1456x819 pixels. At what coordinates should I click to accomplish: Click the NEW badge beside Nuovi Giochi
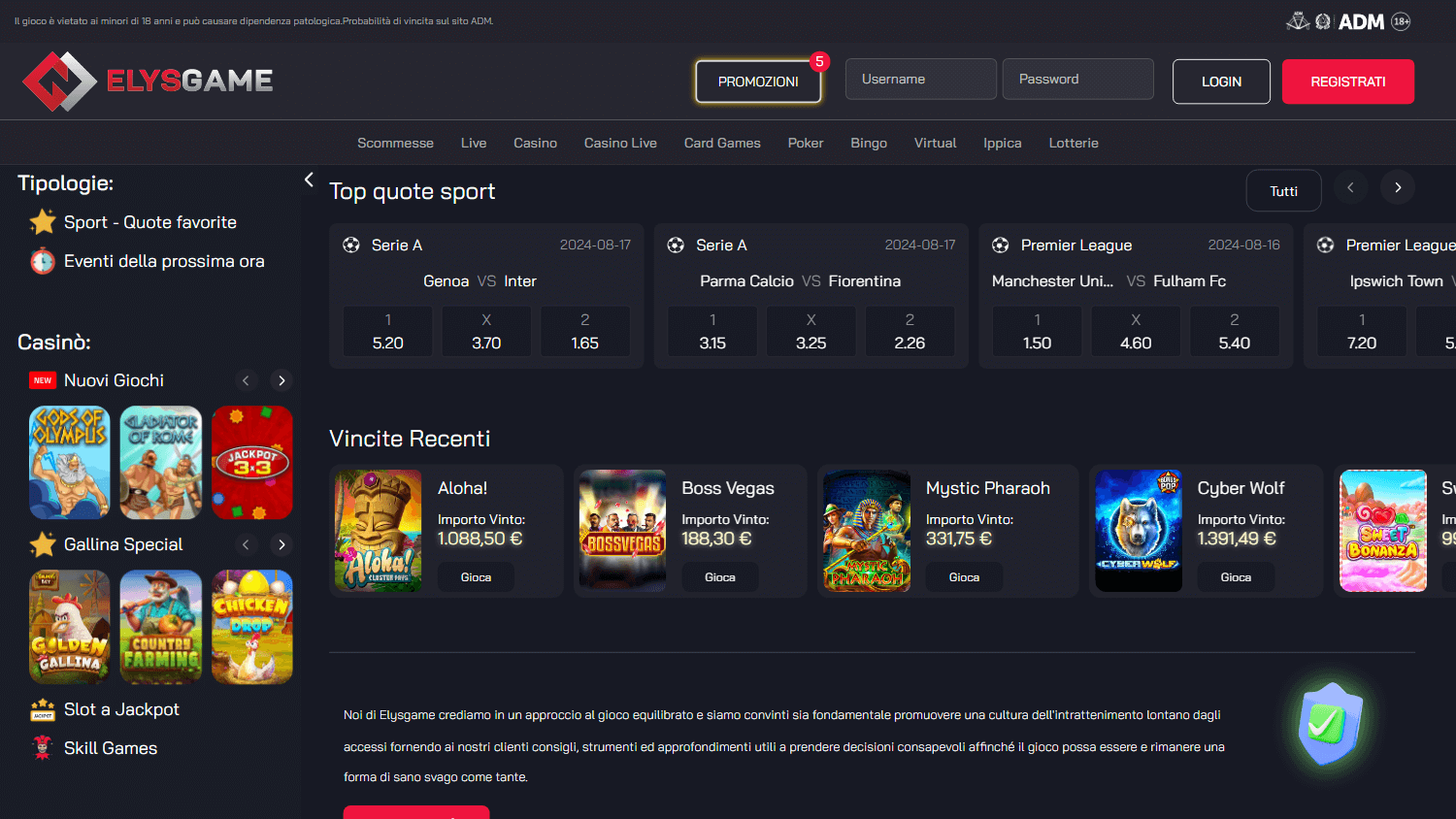tap(43, 380)
